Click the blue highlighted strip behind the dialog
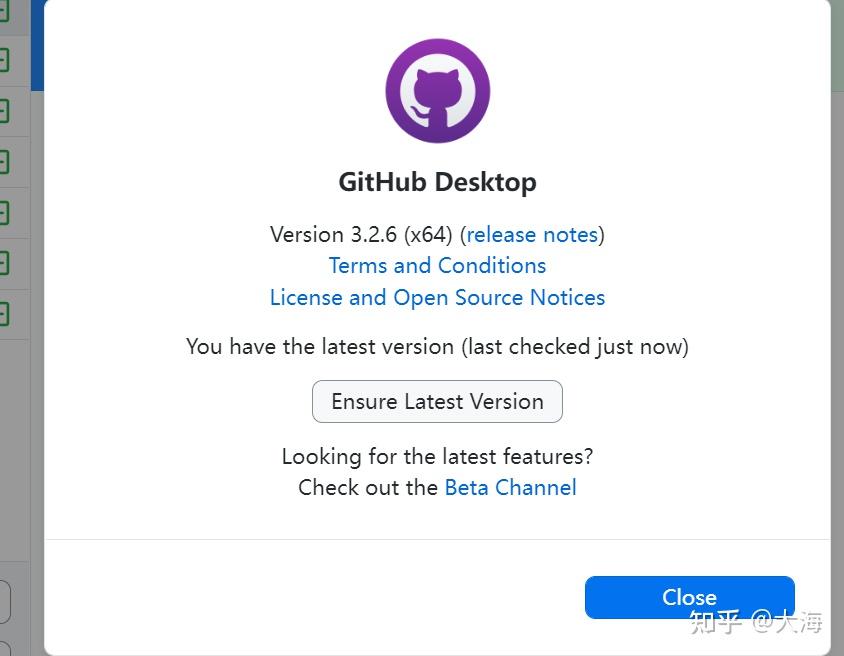844x656 pixels. coord(37,45)
